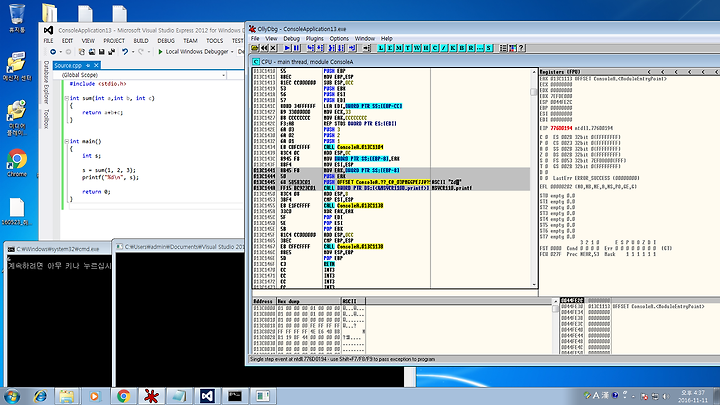Viewport: 720px width, 405px height.
Task: Click Step into icon in OllyDbg
Action: click(x=310, y=48)
